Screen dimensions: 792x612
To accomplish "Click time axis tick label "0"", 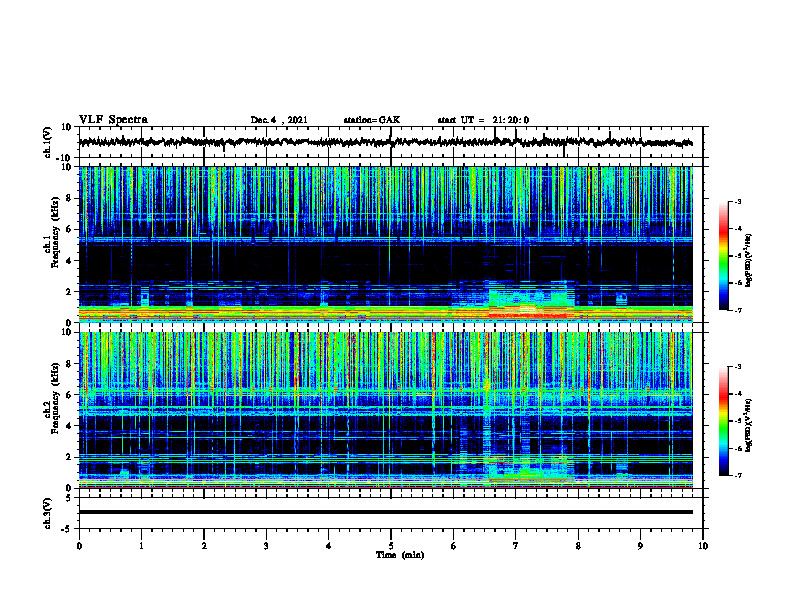I will pyautogui.click(x=79, y=546).
